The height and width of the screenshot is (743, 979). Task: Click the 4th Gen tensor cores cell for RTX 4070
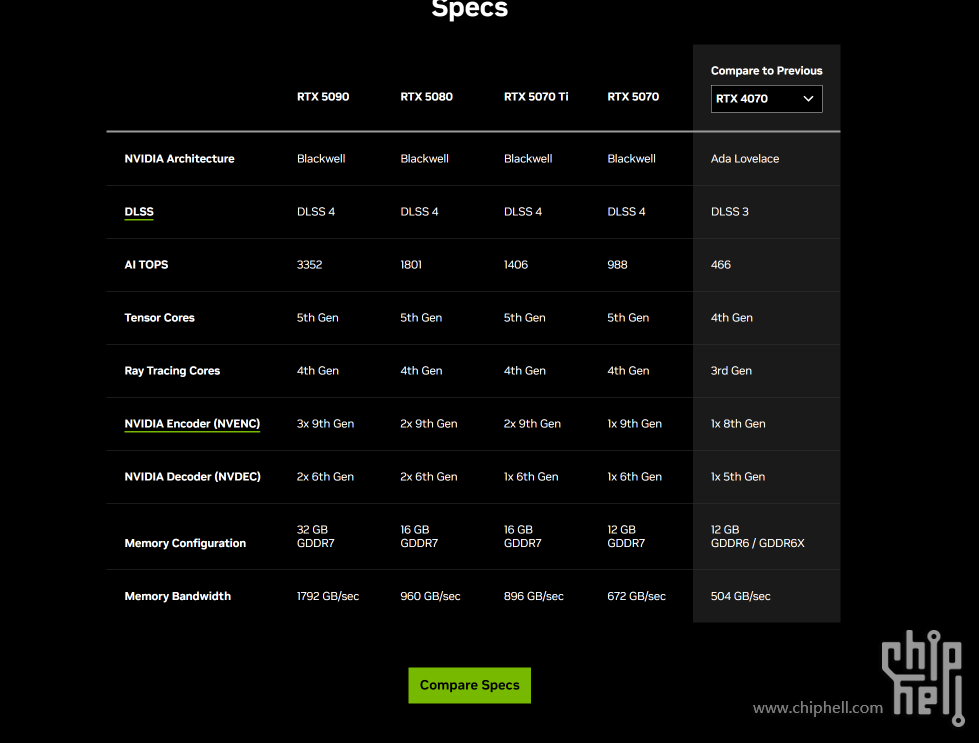pyautogui.click(x=732, y=318)
